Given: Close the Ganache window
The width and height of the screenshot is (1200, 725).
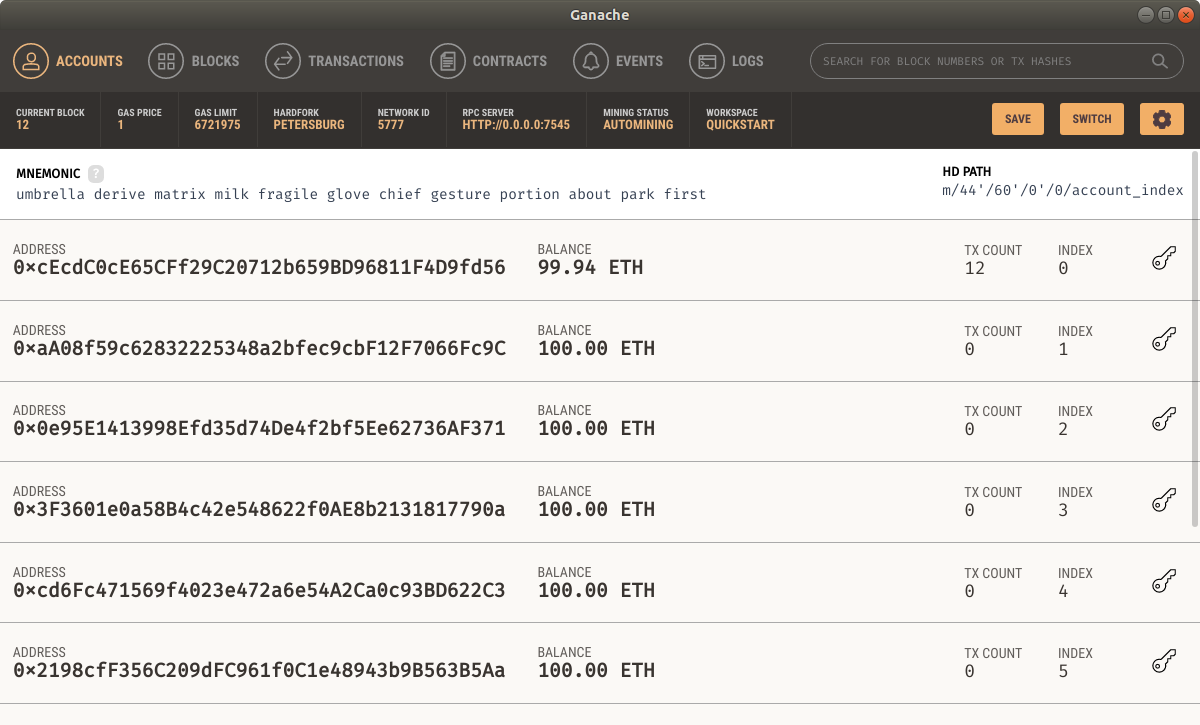Looking at the screenshot, I should coord(1186,15).
